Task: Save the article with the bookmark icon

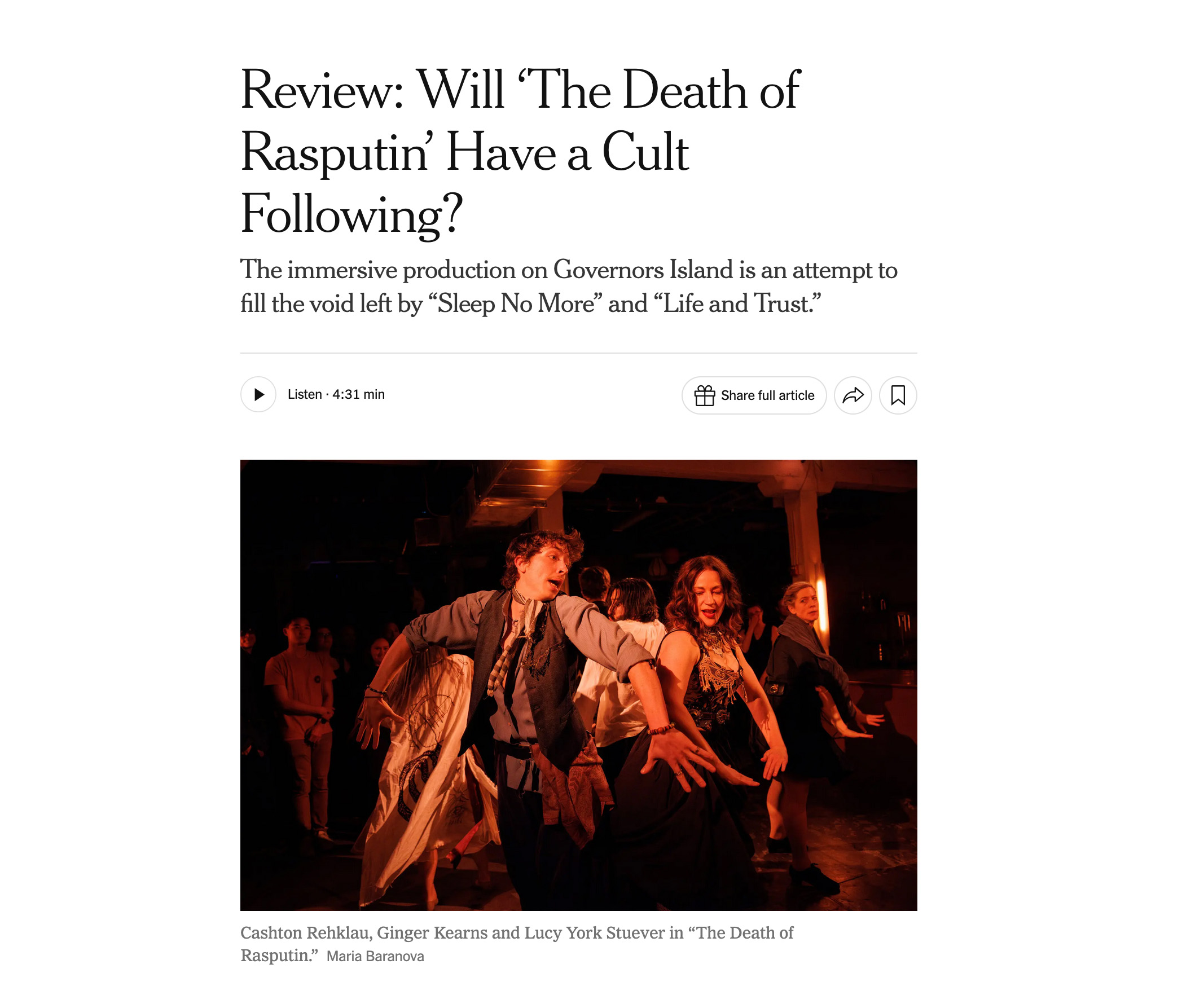Action: point(898,395)
